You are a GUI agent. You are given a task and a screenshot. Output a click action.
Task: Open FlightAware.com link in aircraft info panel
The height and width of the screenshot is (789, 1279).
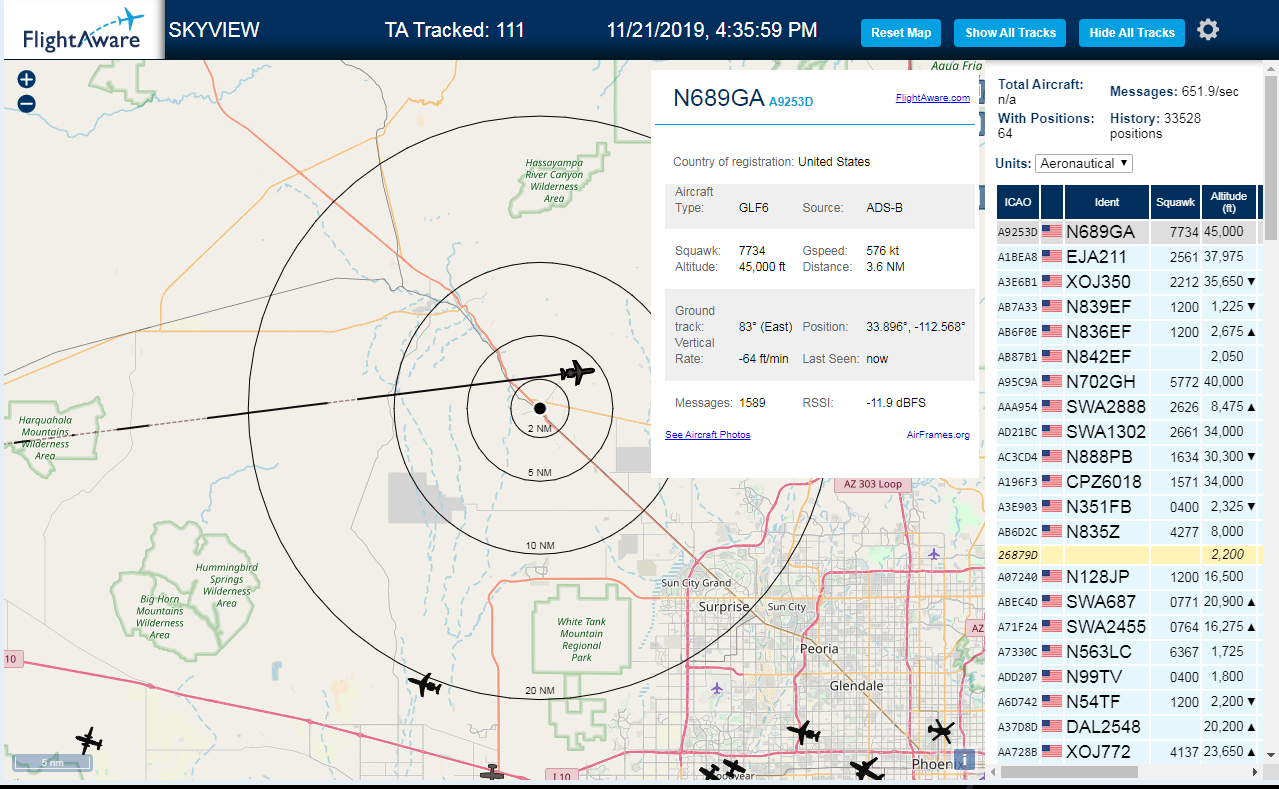pyautogui.click(x=933, y=98)
